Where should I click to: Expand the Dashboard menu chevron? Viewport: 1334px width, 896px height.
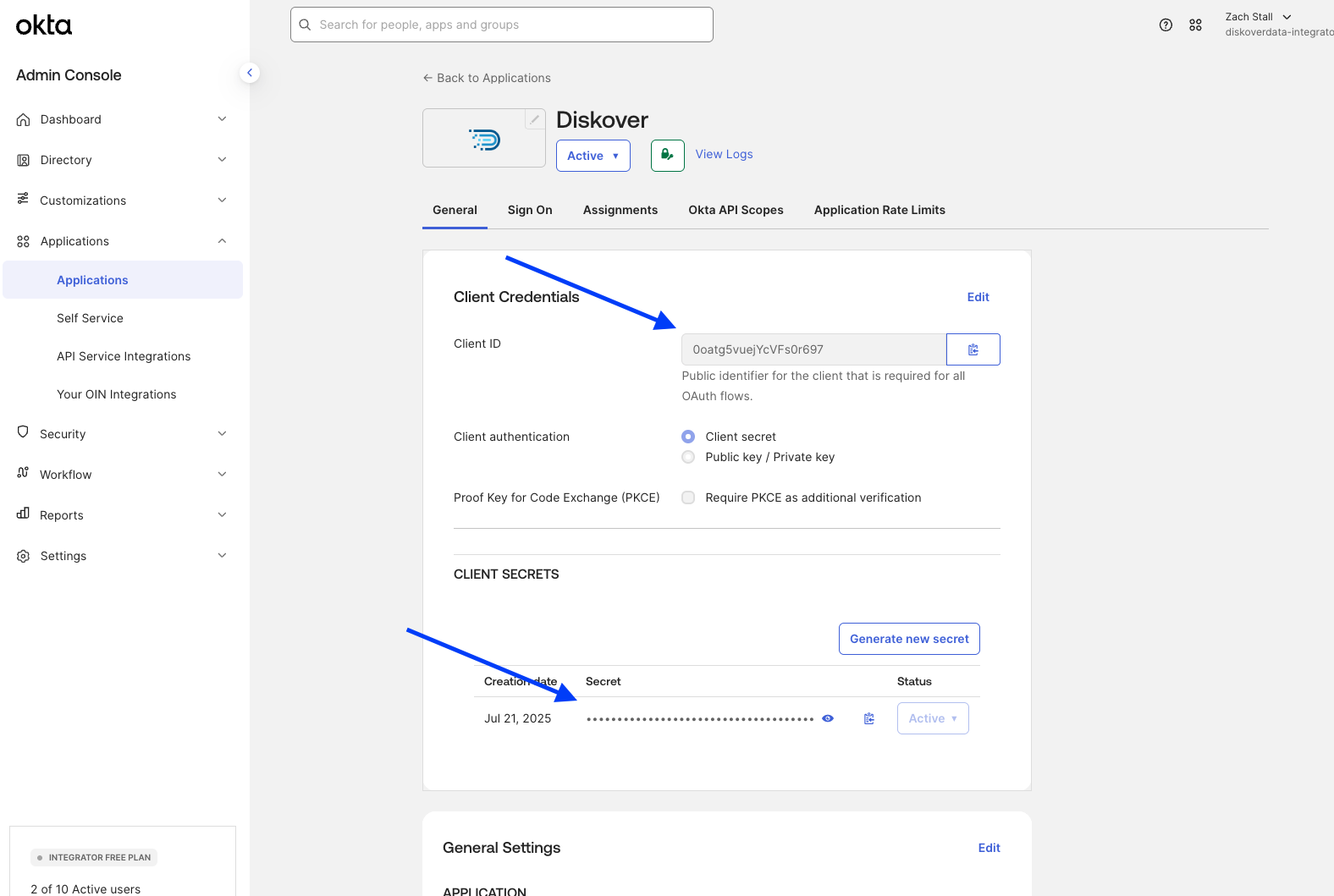222,119
